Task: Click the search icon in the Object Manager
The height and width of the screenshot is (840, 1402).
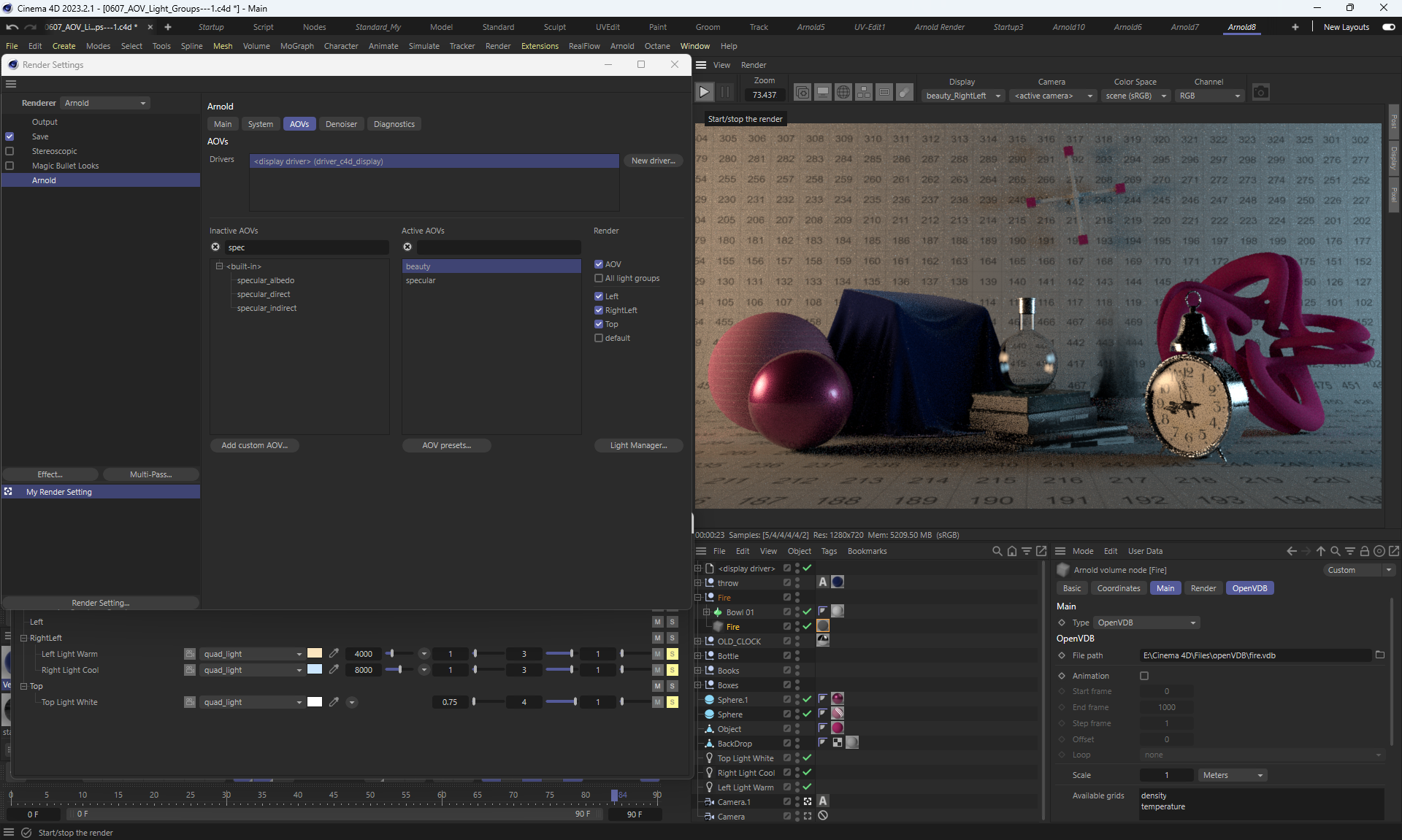Action: pyautogui.click(x=997, y=551)
